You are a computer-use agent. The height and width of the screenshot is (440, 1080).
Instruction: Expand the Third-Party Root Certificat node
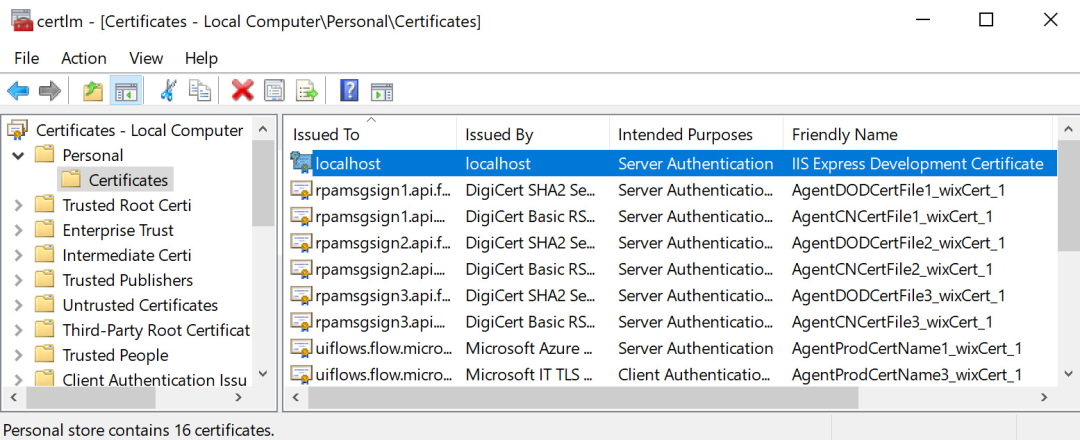click(x=18, y=331)
